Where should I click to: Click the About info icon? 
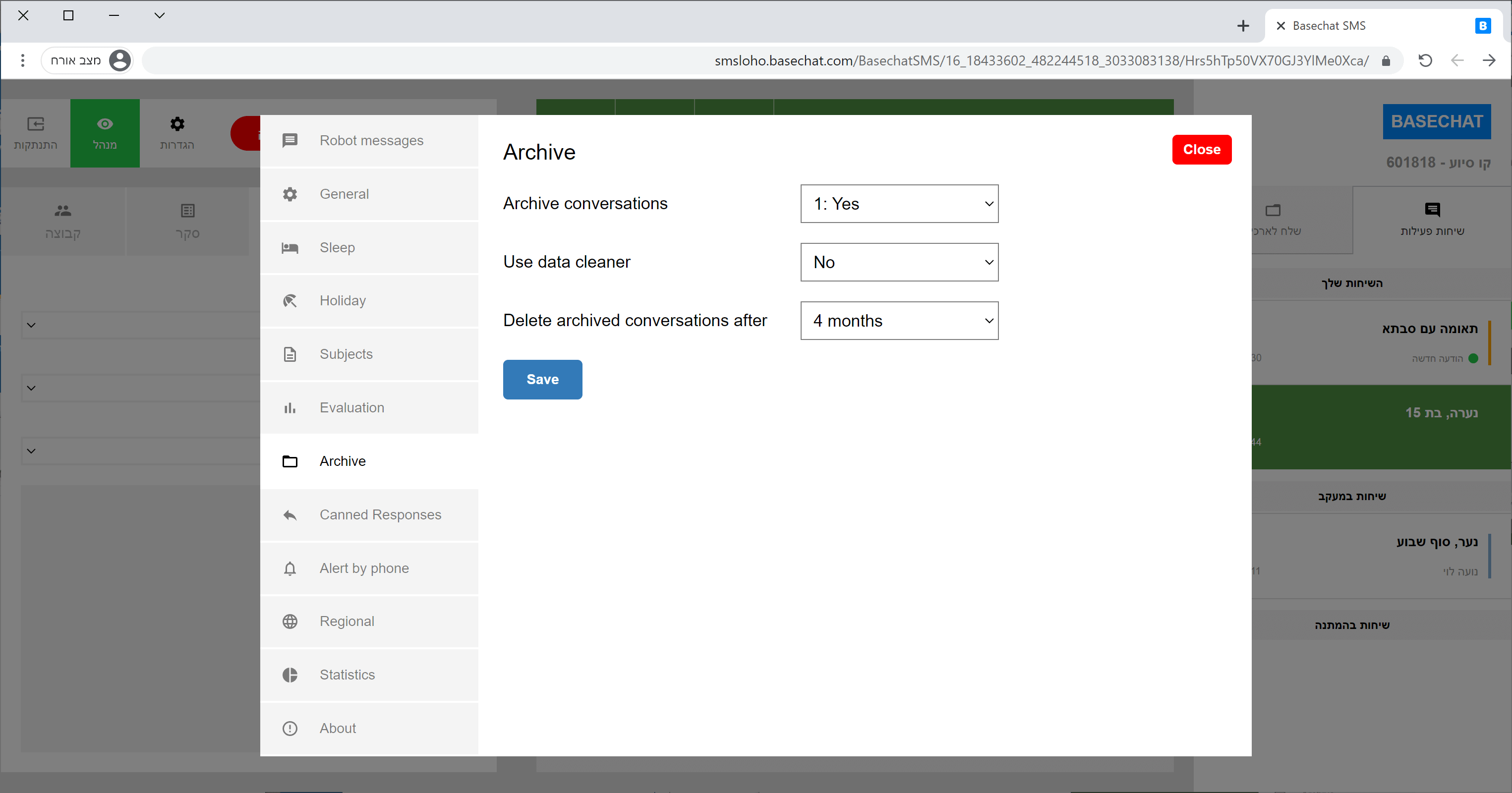coord(290,729)
